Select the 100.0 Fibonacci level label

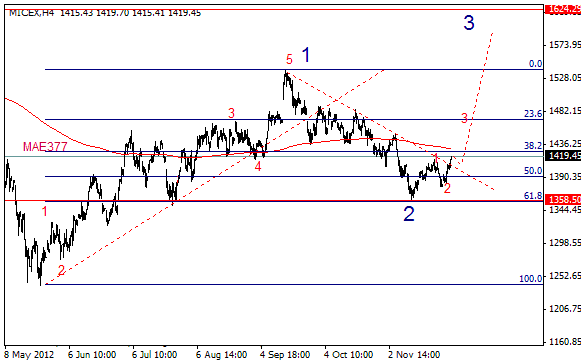pyautogui.click(x=531, y=278)
